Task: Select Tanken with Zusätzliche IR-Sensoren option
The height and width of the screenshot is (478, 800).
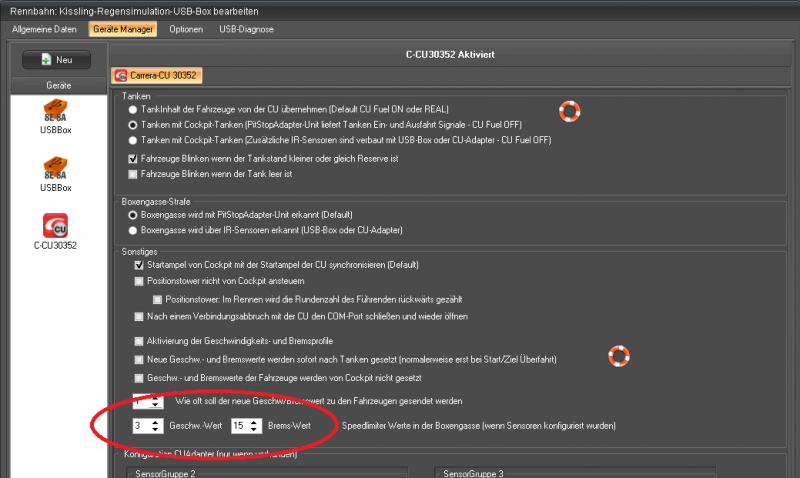Action: point(133,140)
